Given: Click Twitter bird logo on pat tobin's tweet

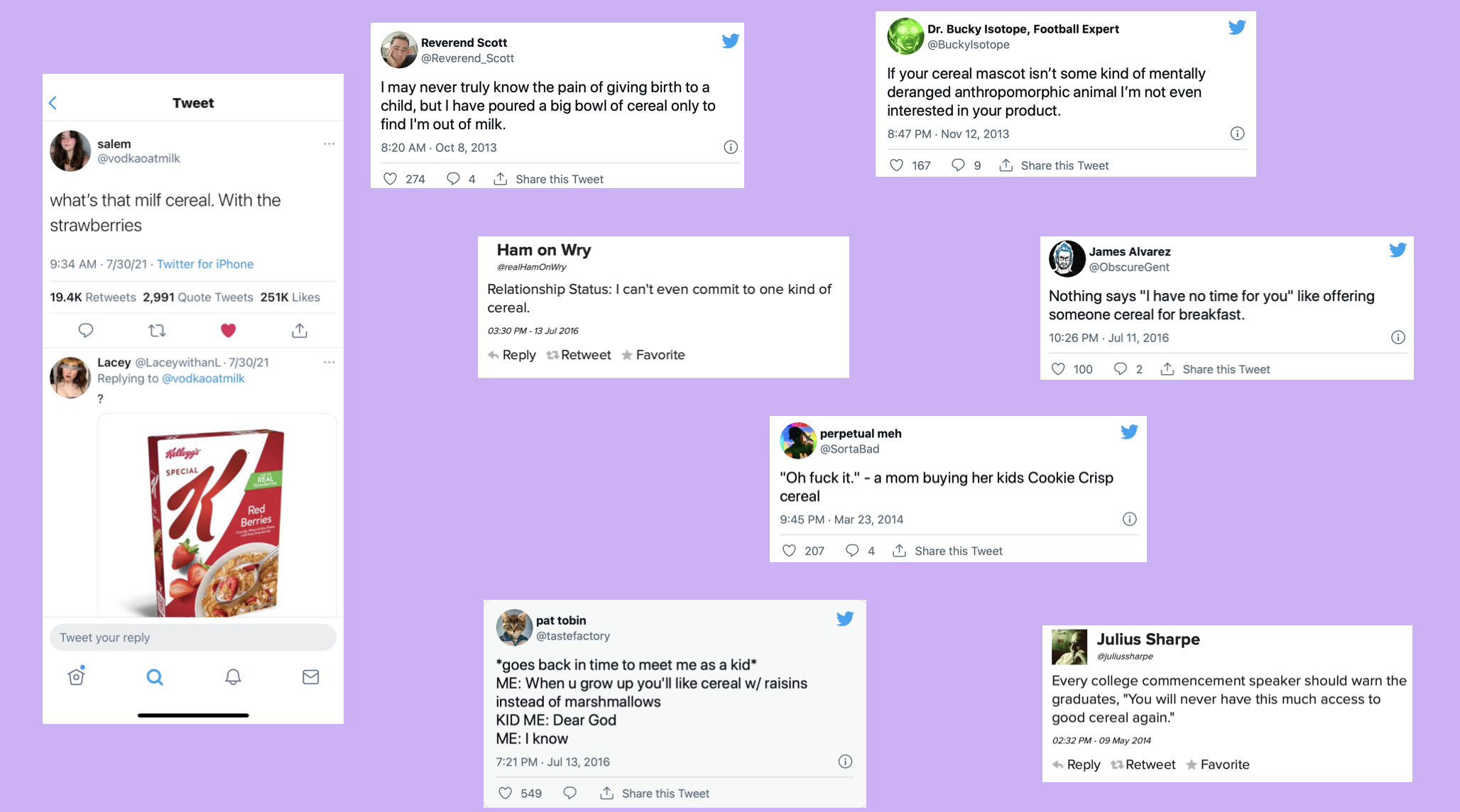Looking at the screenshot, I should (845, 619).
